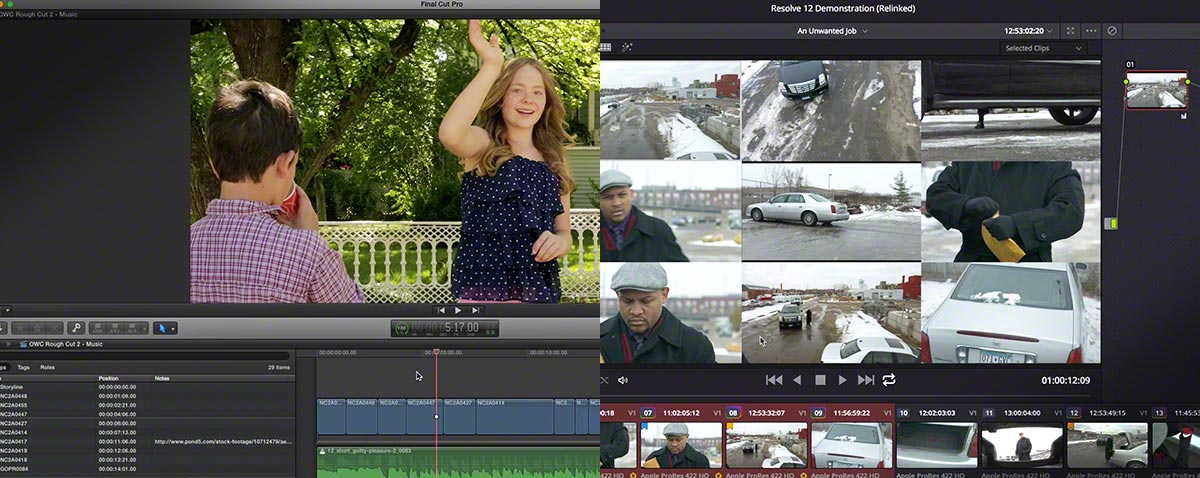
Task: Select the NC2A0414 row in the index
Action: click(145, 432)
